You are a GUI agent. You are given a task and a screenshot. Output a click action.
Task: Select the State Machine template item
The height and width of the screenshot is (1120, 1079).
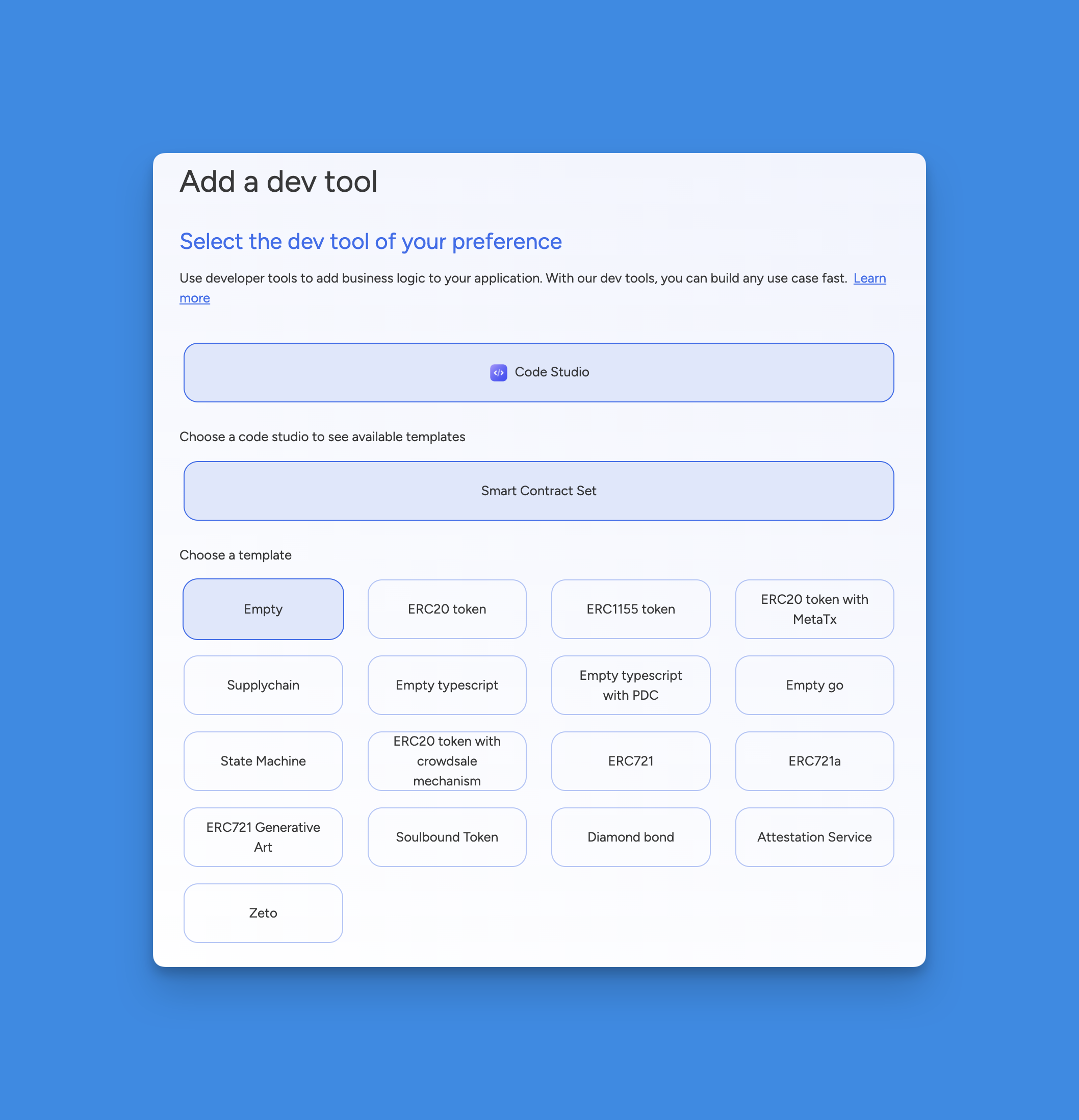pyautogui.click(x=263, y=761)
